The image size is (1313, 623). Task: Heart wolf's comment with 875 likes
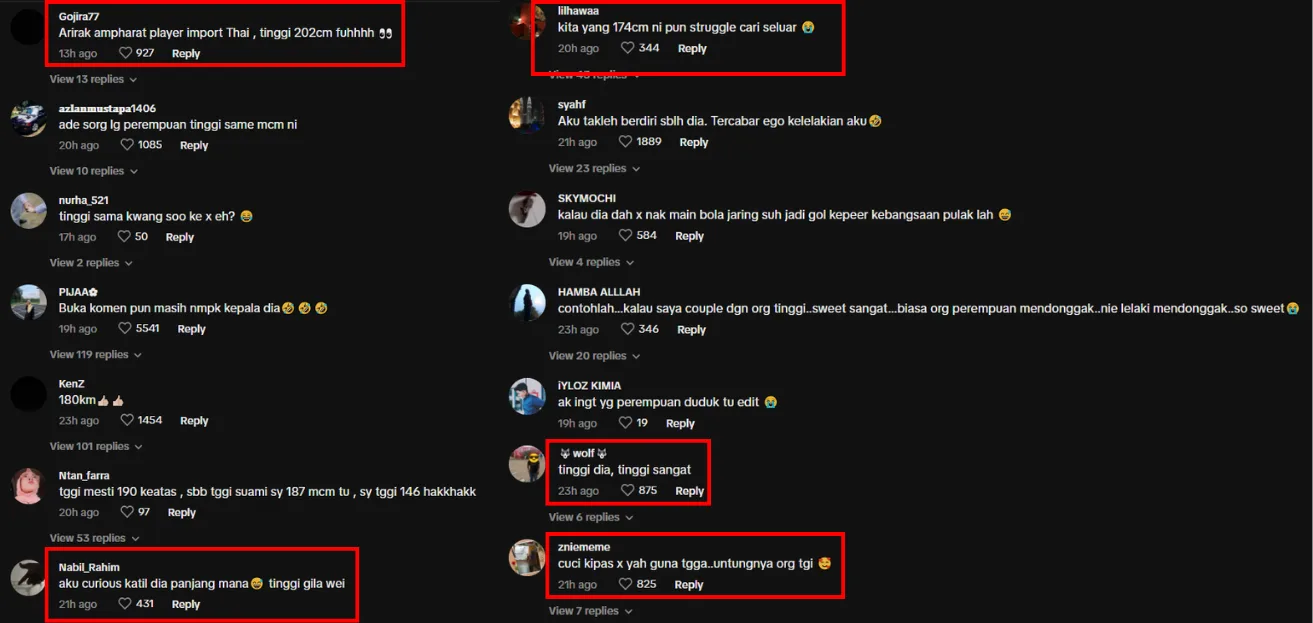point(628,491)
